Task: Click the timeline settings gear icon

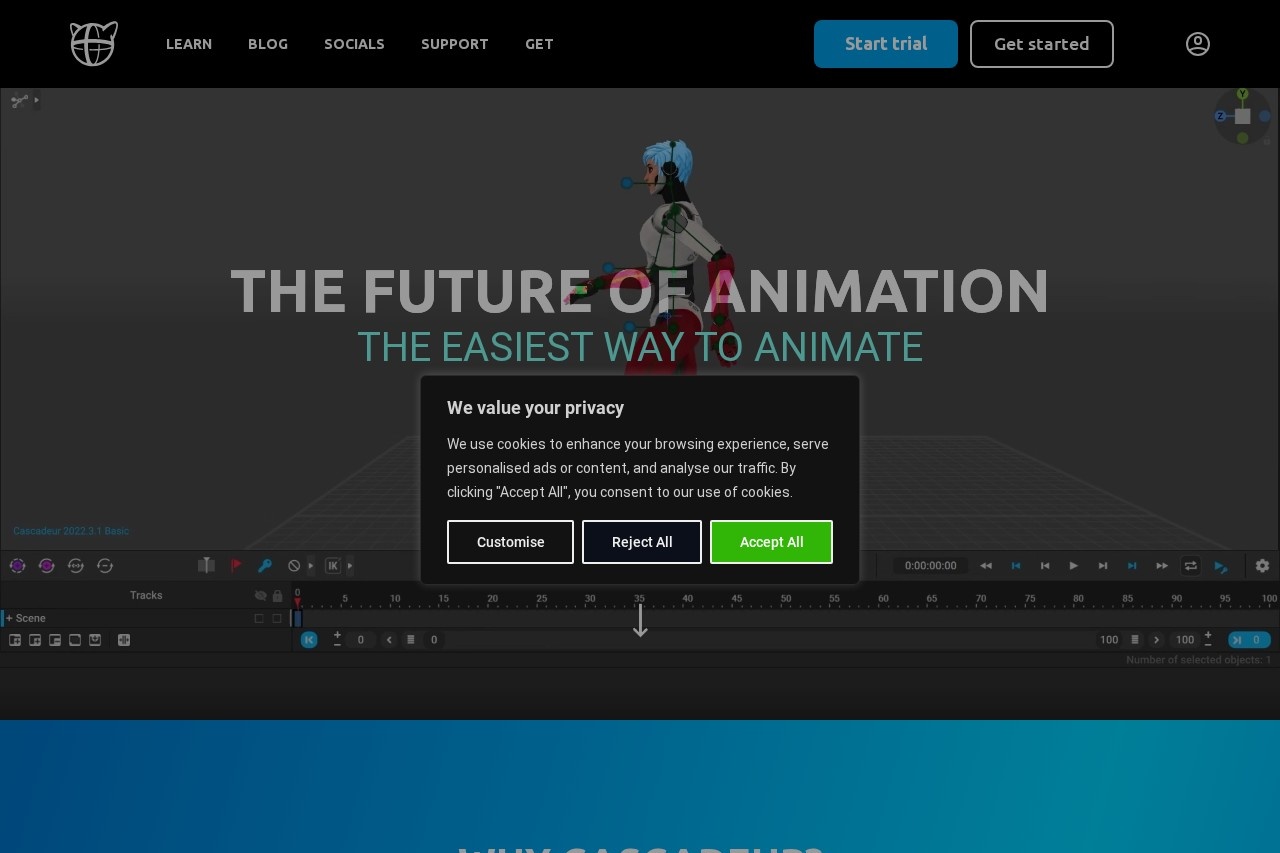Action: [1262, 566]
